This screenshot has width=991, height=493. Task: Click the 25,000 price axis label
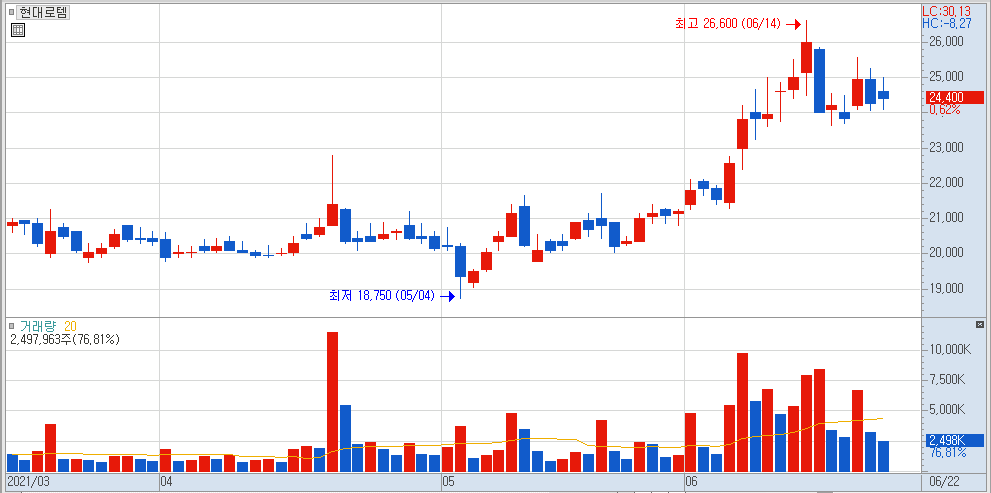pos(945,76)
